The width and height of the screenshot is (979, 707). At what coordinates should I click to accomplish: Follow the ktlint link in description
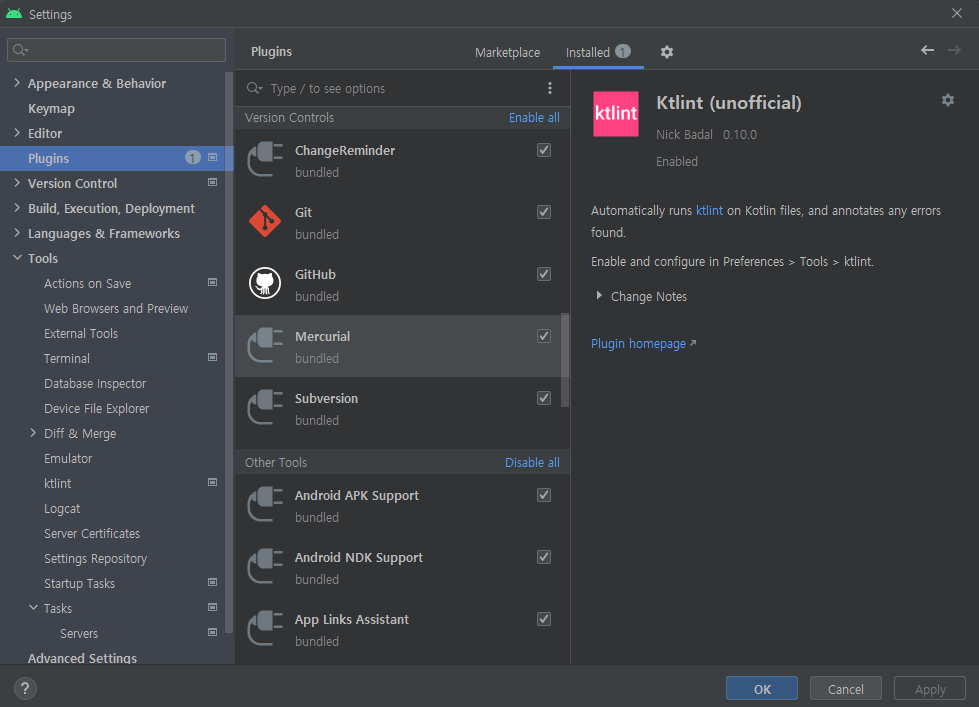[x=709, y=210]
